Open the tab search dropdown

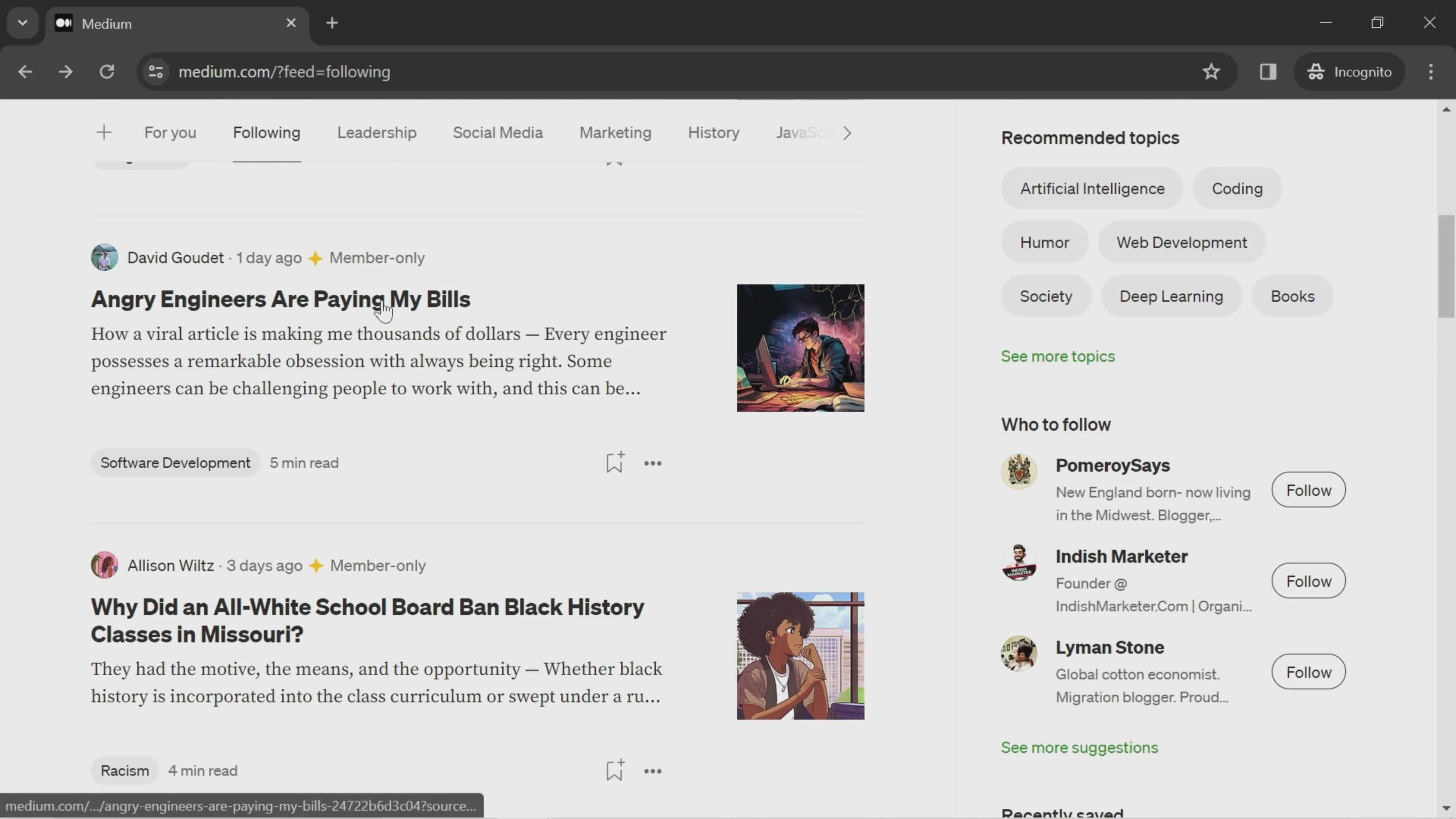23,23
